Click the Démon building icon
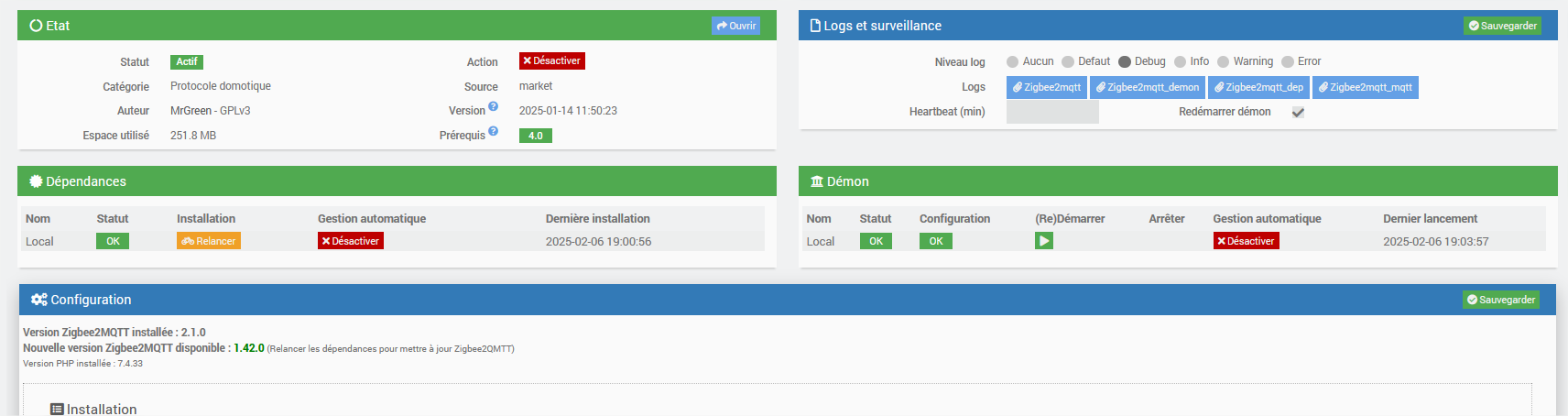 (817, 181)
